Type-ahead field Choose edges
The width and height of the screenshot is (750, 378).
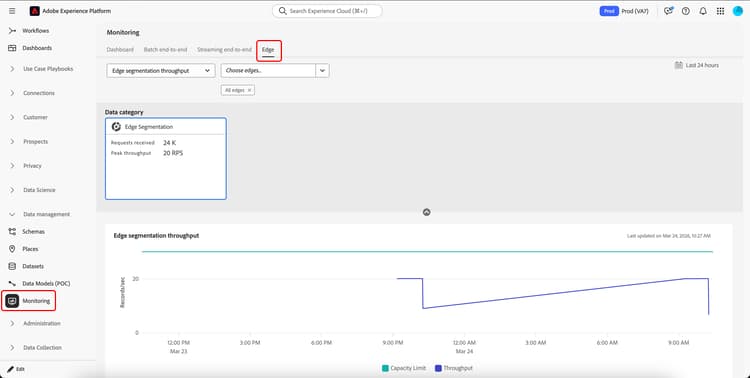tap(268, 70)
